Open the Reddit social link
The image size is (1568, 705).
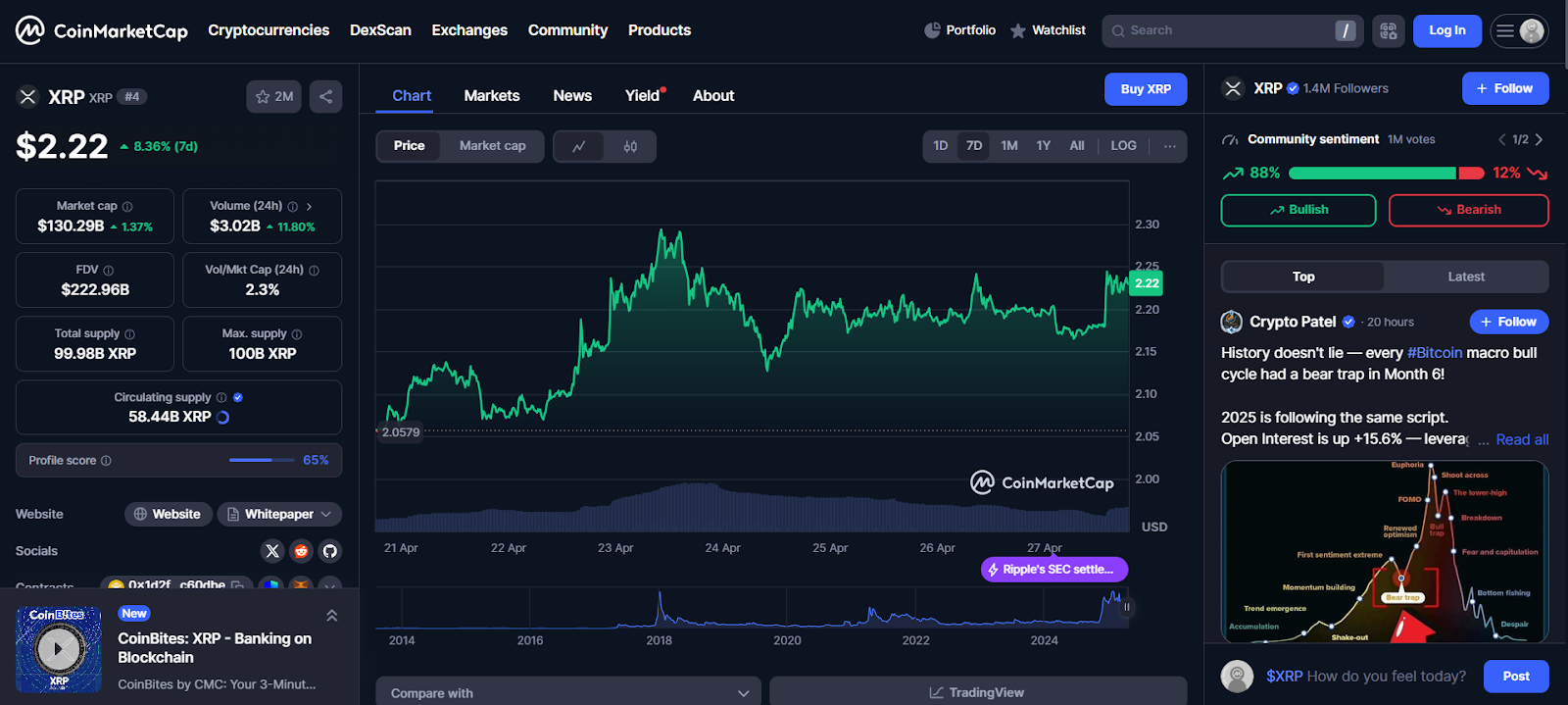[301, 551]
